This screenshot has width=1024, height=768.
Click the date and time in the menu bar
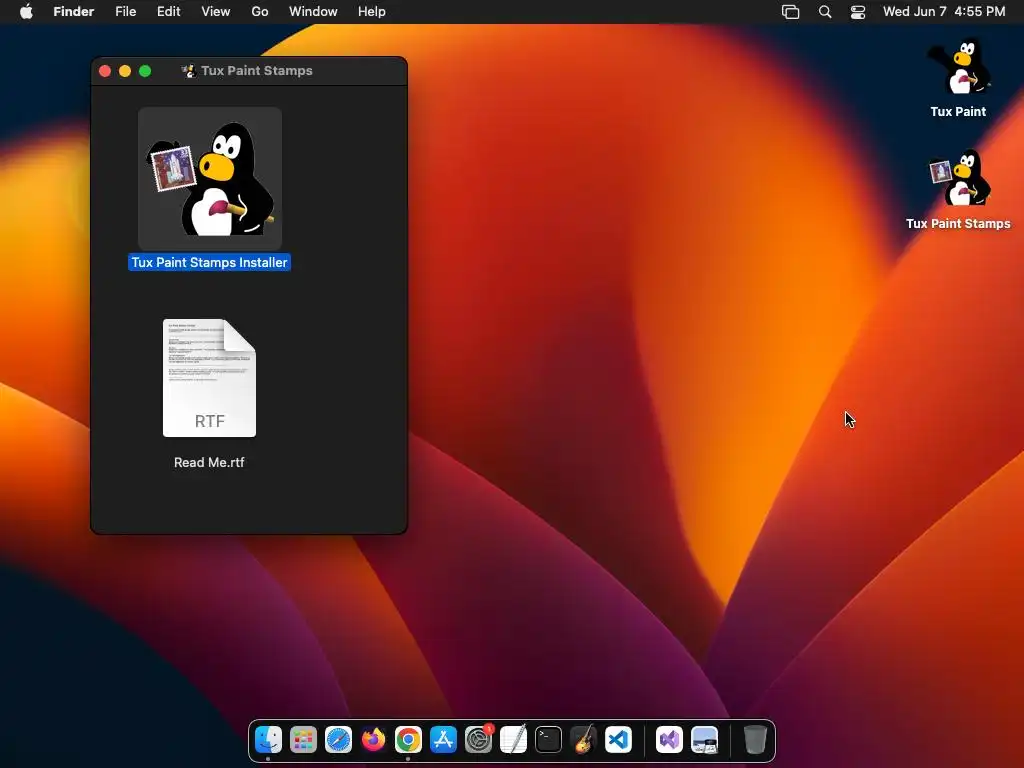tap(944, 12)
